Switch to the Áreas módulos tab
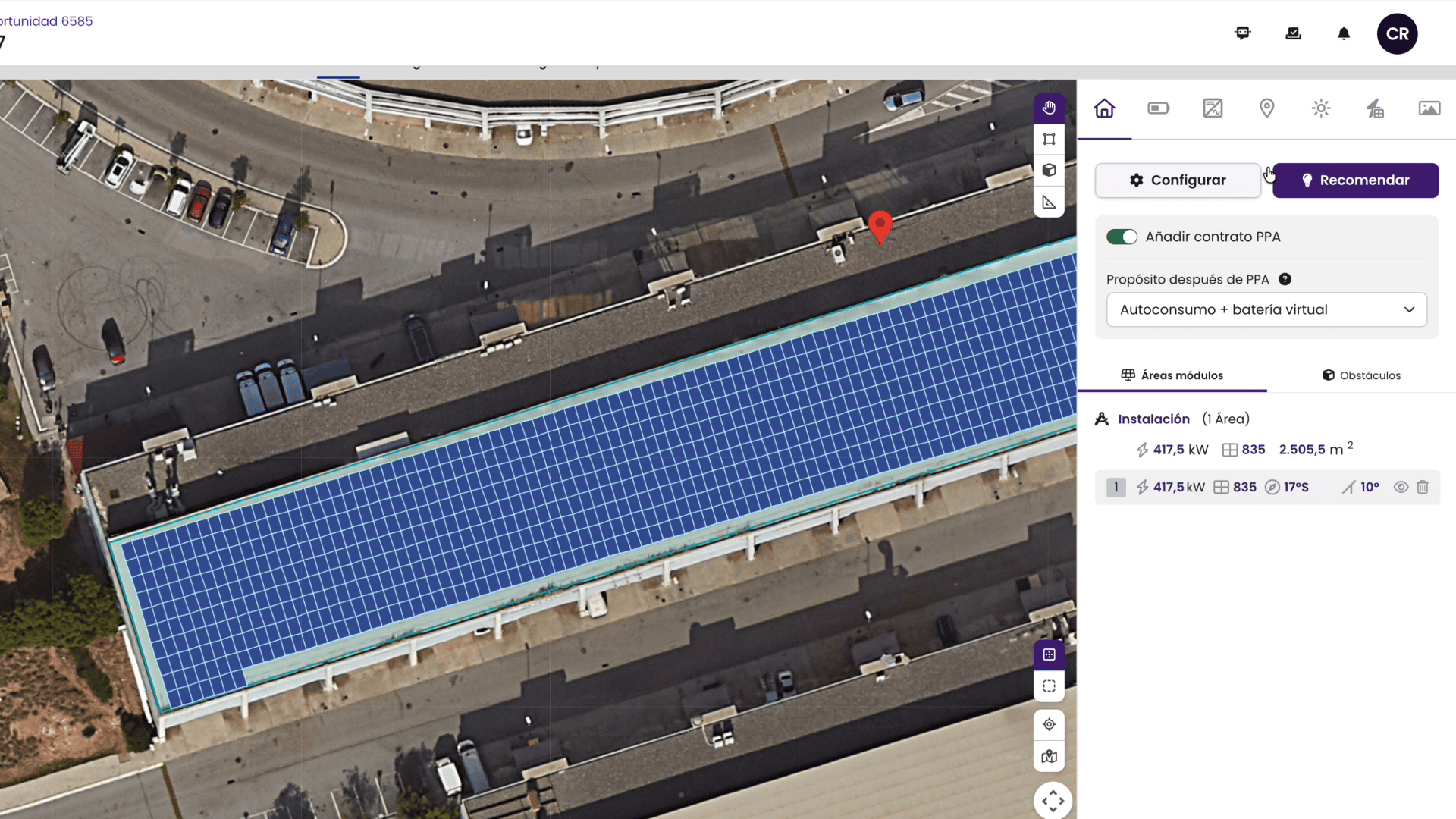Screen dimensions: 1456x819 pos(1172,375)
